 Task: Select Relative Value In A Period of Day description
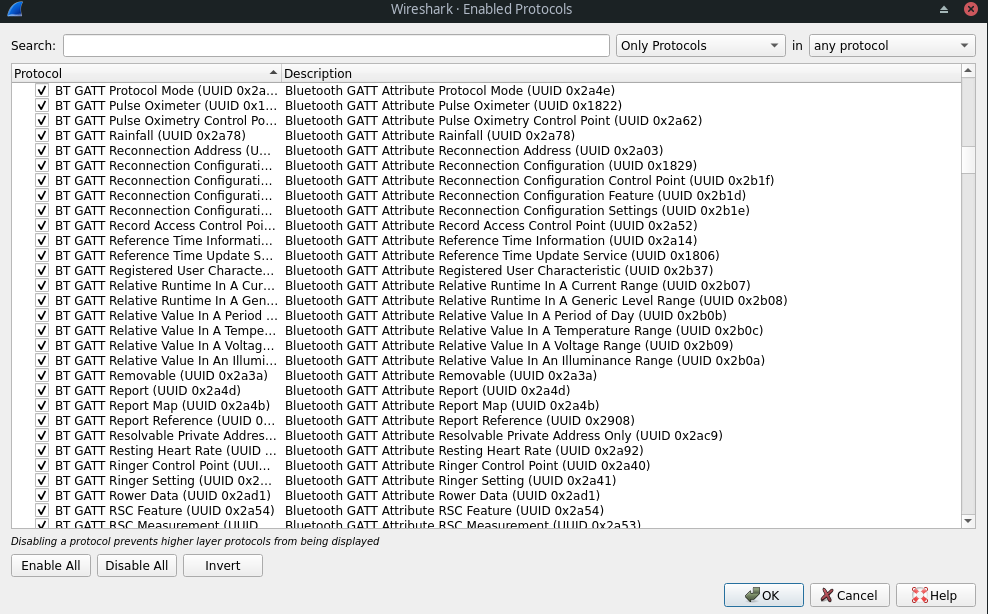[506, 316]
